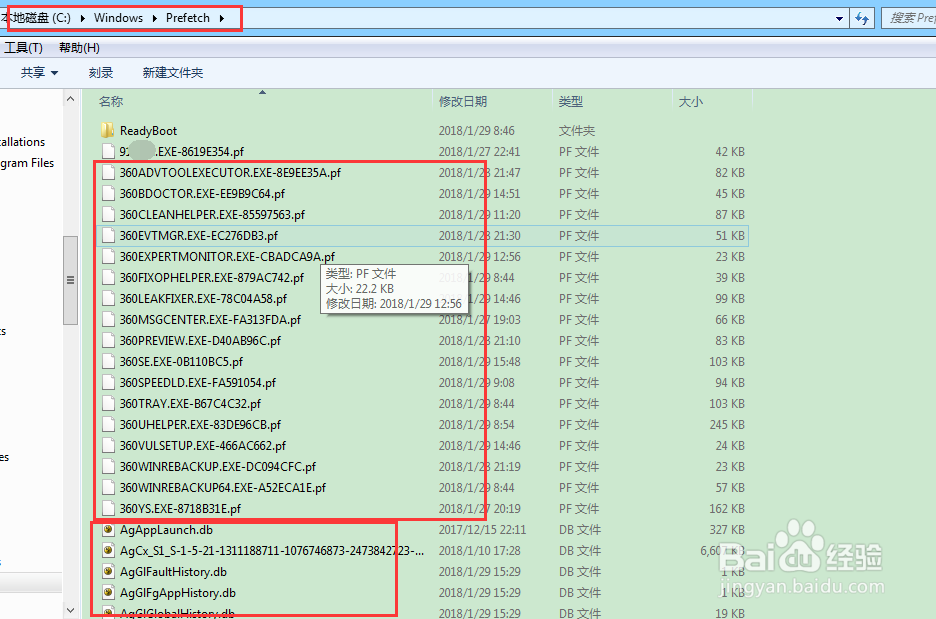Click the 360YS.EXE-8718B31E.pf file icon

coord(108,509)
